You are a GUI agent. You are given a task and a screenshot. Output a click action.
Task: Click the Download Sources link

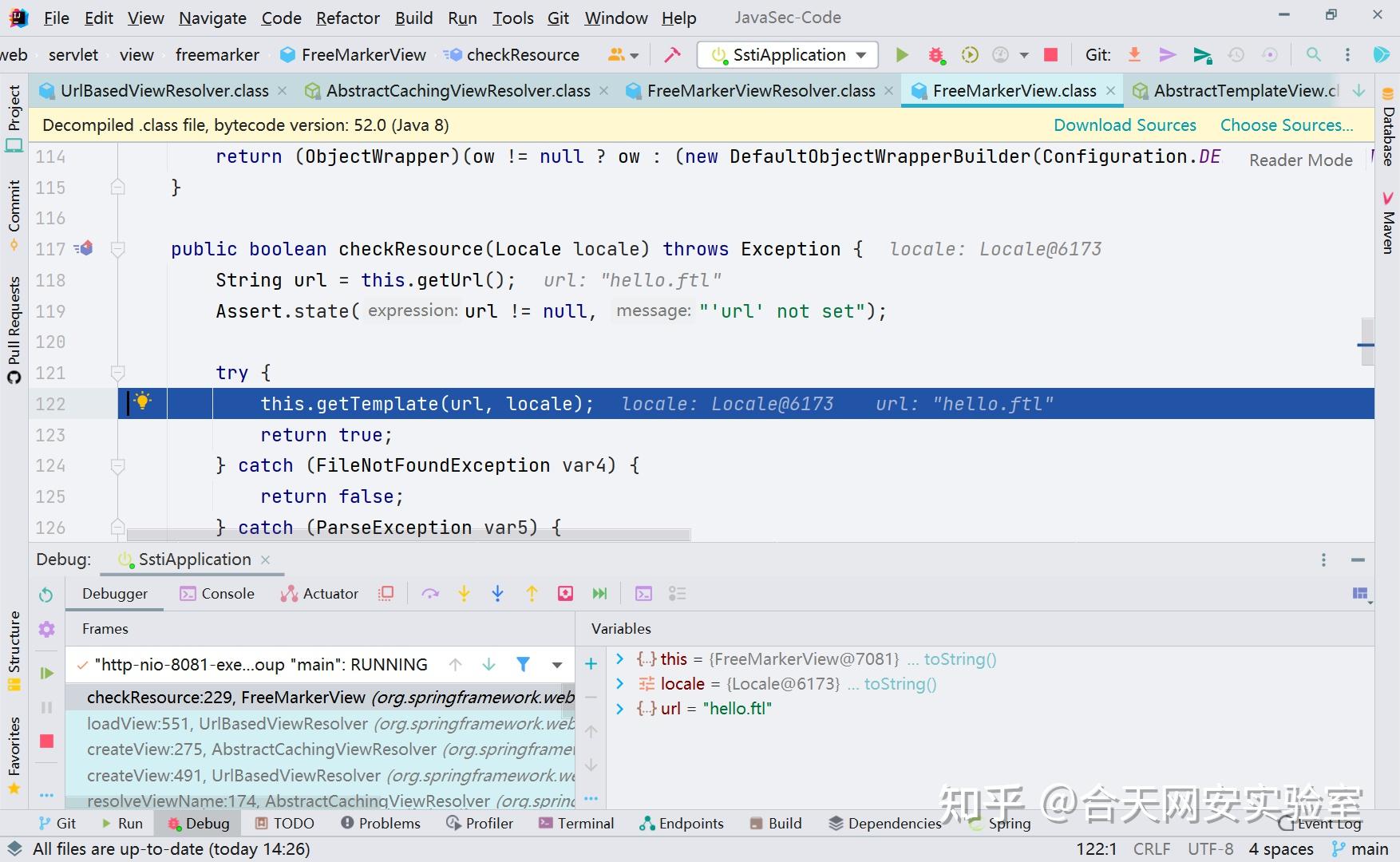pos(1124,125)
